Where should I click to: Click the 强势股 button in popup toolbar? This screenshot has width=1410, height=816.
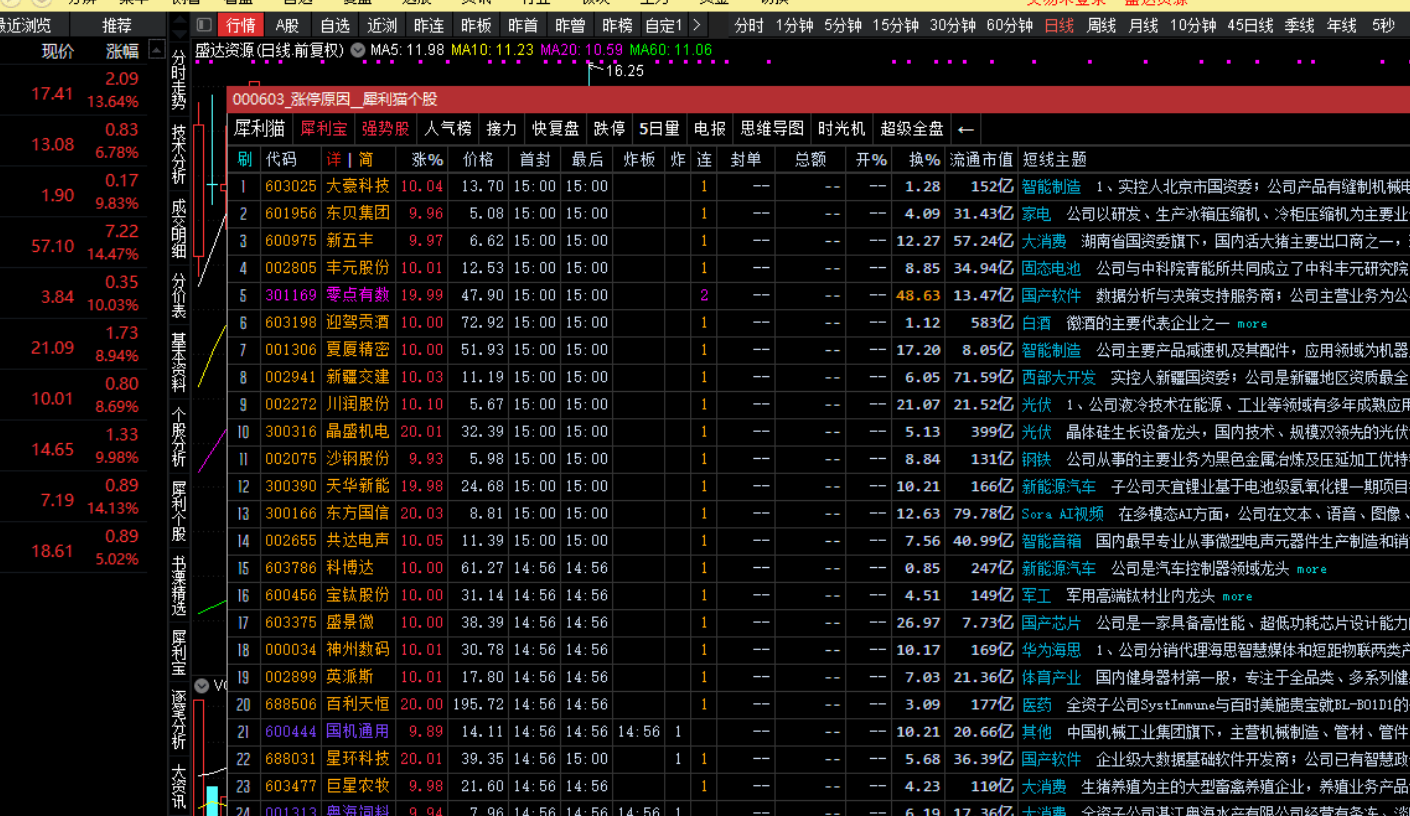click(386, 129)
